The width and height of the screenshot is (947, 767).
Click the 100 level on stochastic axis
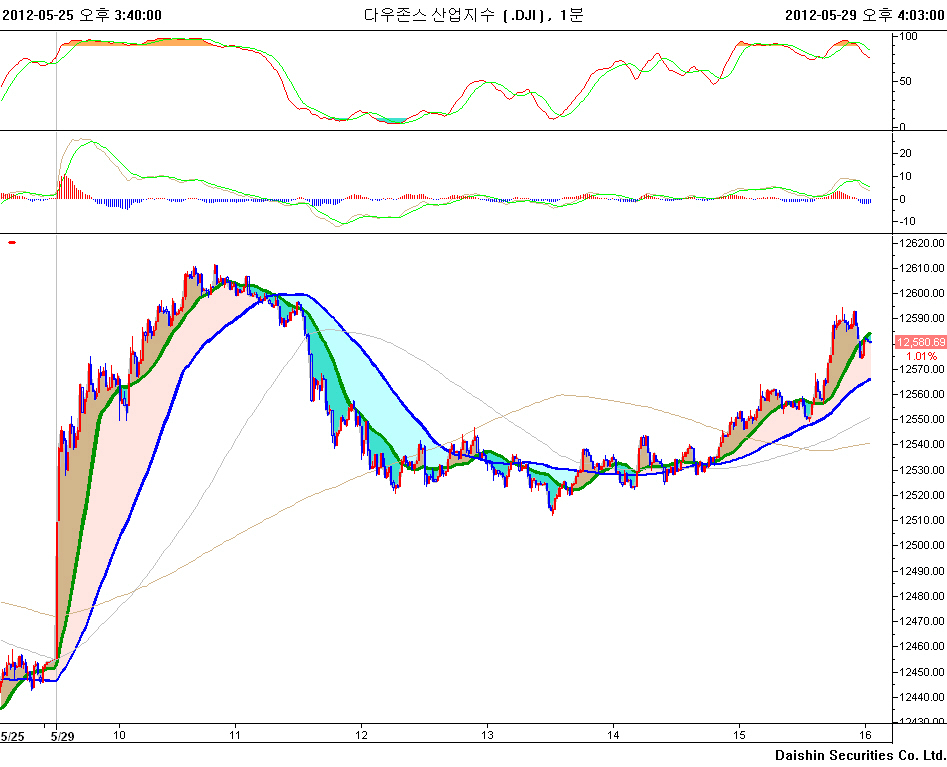909,36
